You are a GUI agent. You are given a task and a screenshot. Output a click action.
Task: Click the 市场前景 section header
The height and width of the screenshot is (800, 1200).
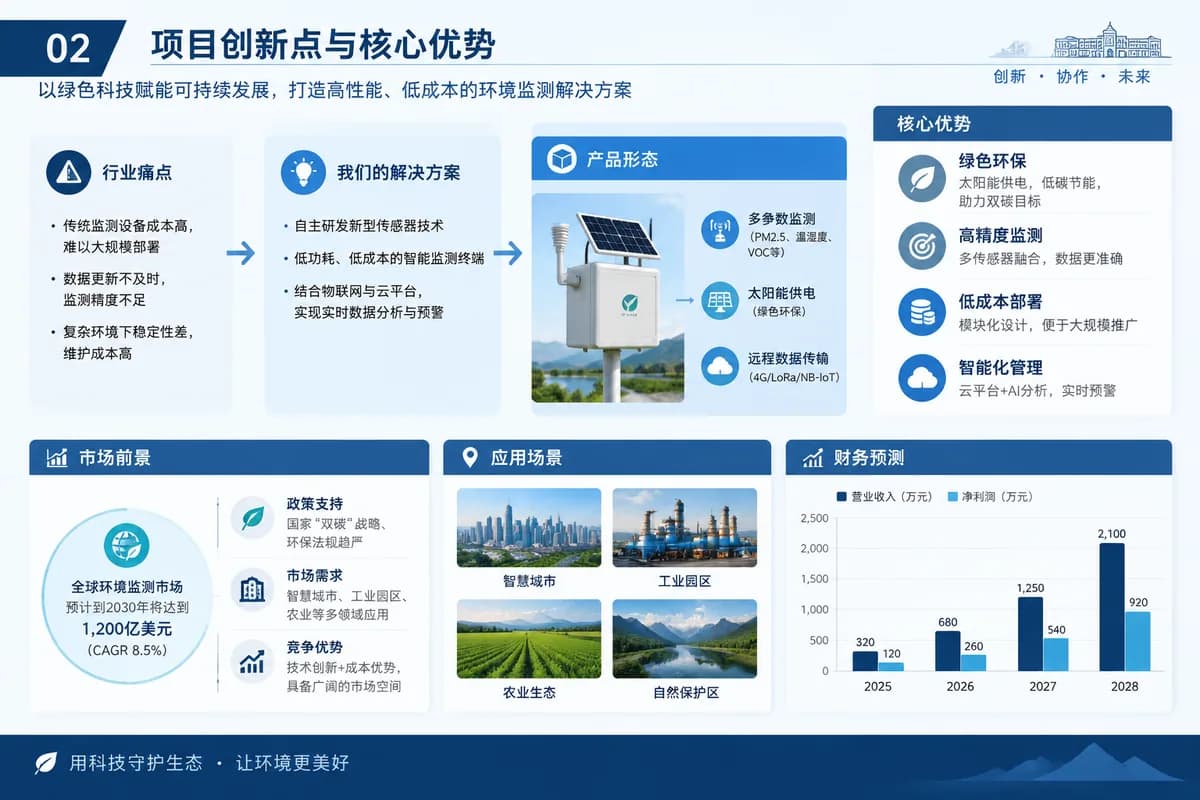click(229, 458)
